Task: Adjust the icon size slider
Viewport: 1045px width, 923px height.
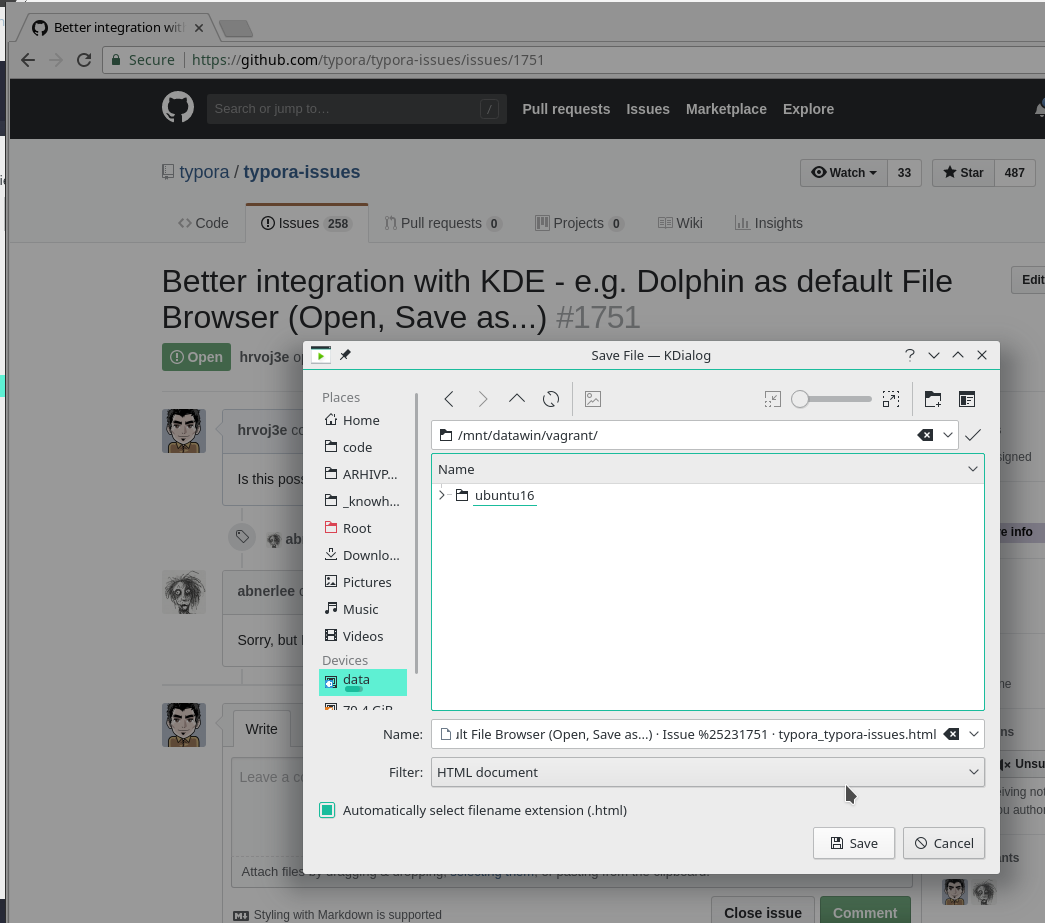Action: click(800, 398)
